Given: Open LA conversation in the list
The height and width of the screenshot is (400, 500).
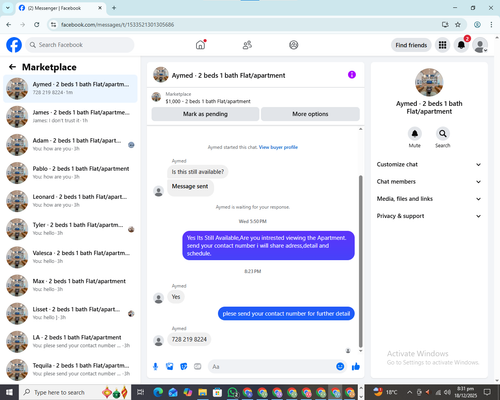Looking at the screenshot, I should (70, 341).
